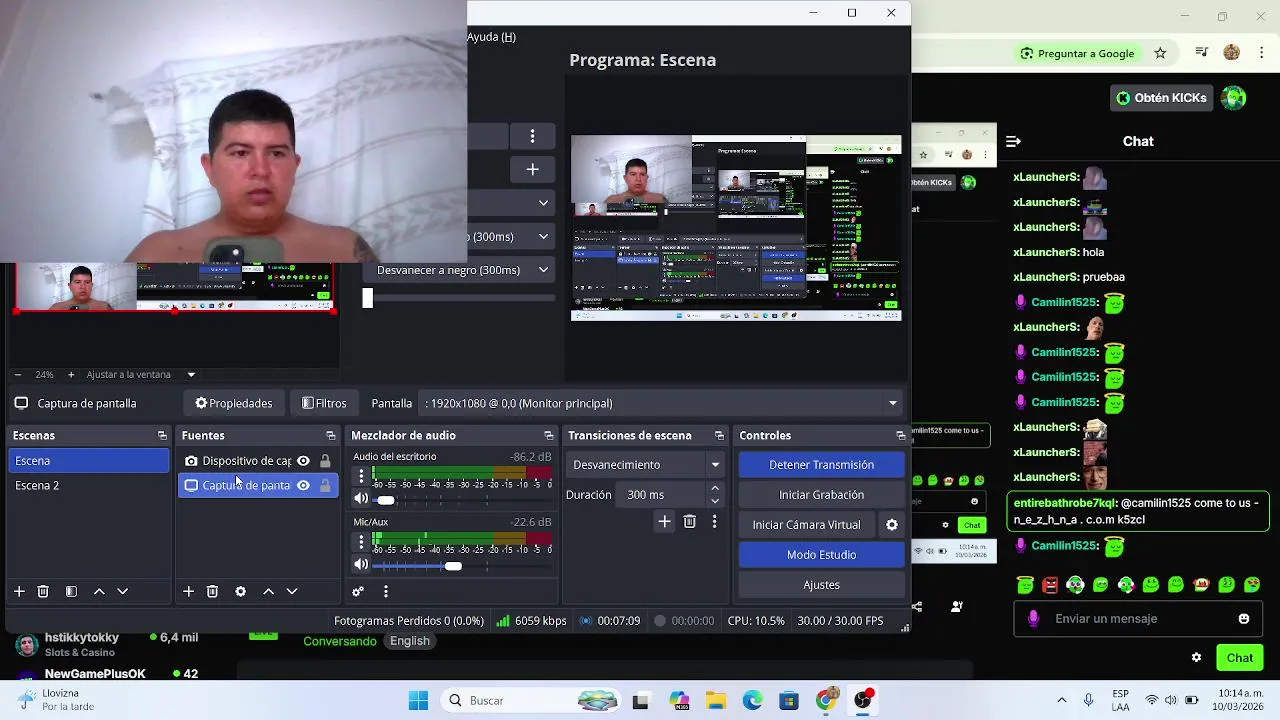Undock the Transiciones de escena panel
This screenshot has height=720, width=1280.
719,436
